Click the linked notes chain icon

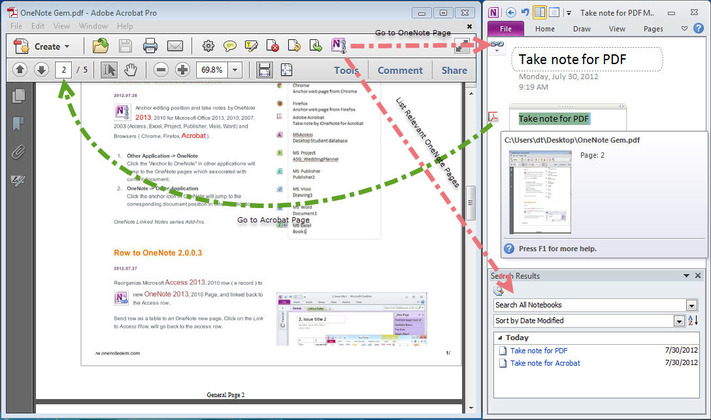point(497,45)
